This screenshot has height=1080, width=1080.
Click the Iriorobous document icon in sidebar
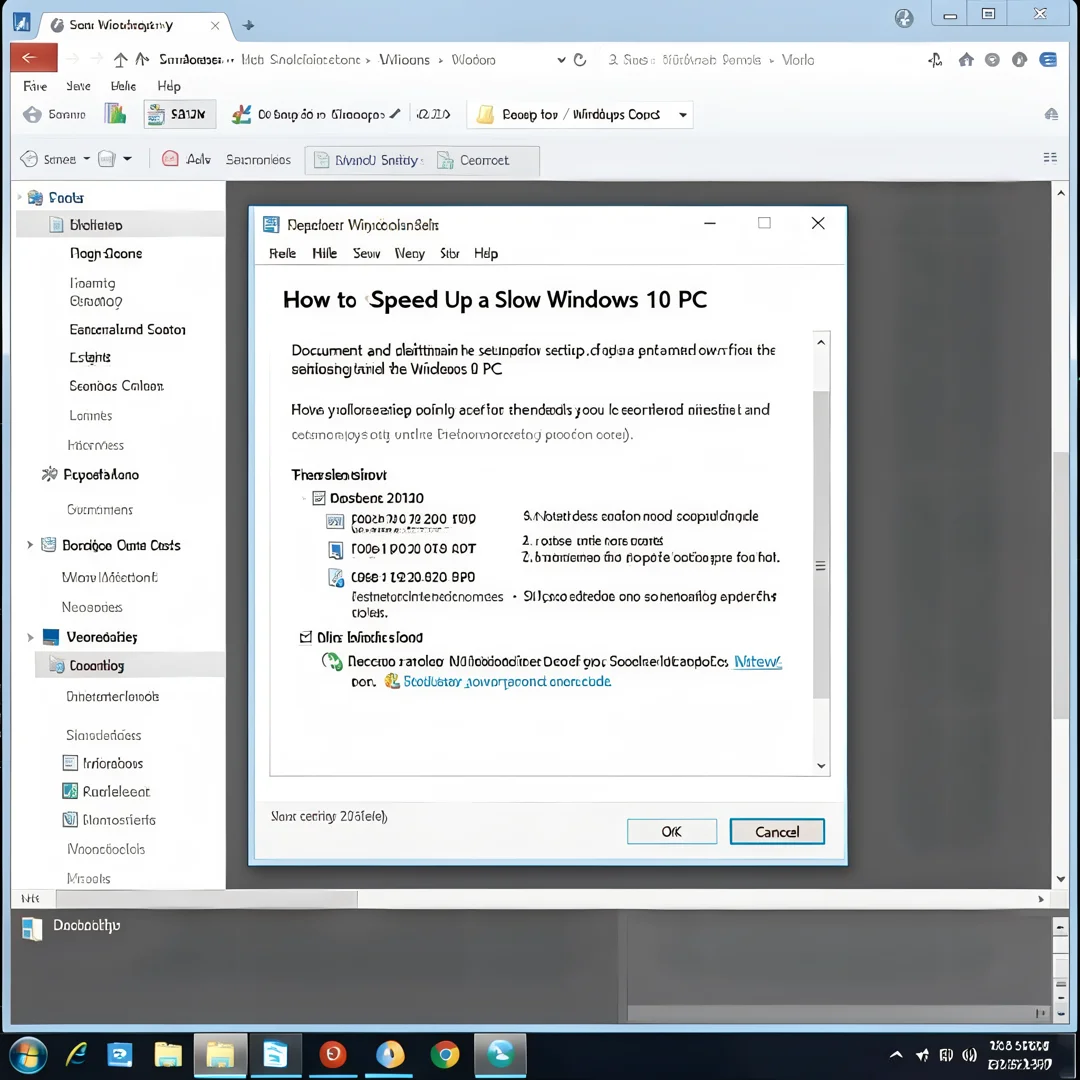70,762
